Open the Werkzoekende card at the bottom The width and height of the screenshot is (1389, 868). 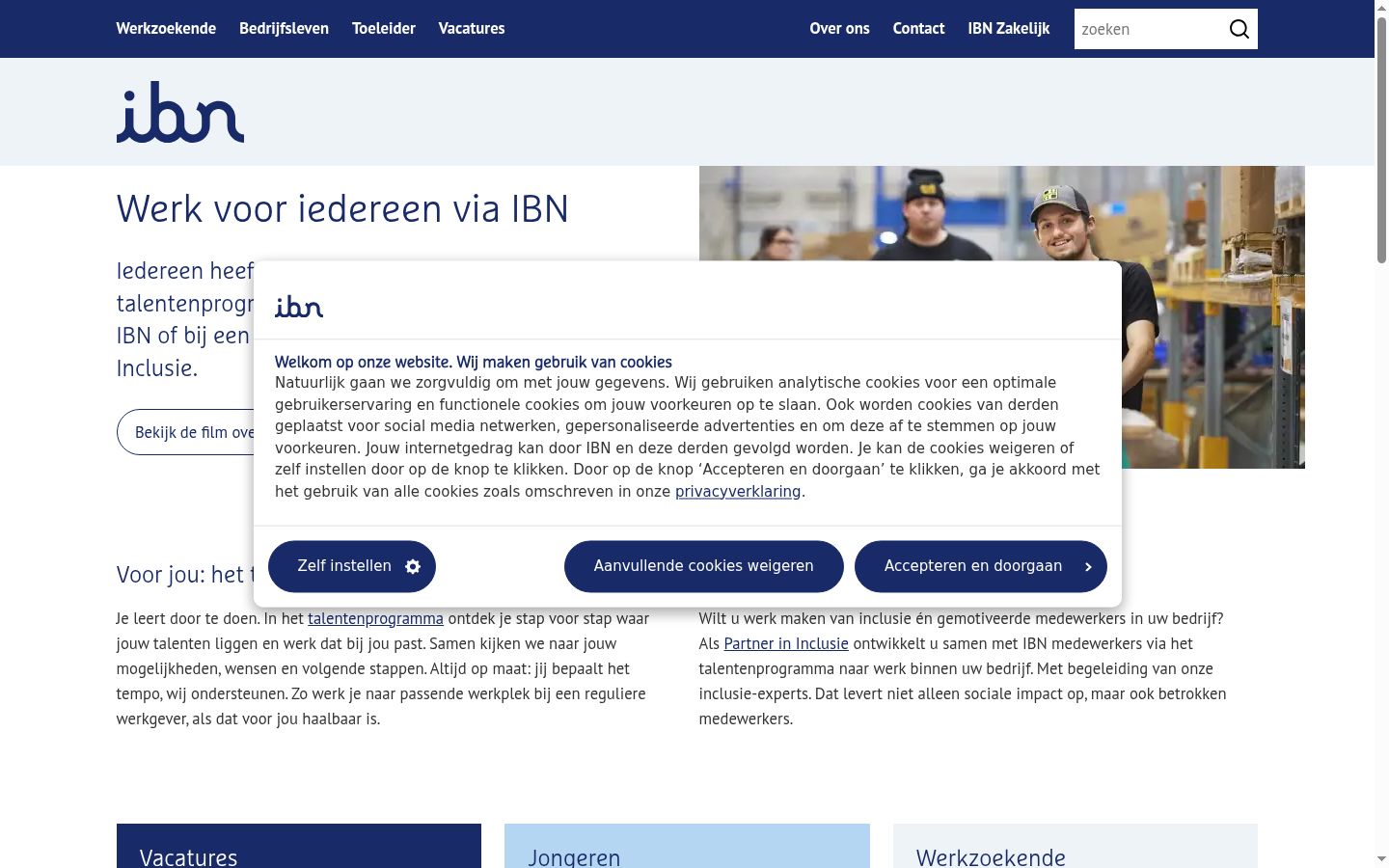(1076, 846)
